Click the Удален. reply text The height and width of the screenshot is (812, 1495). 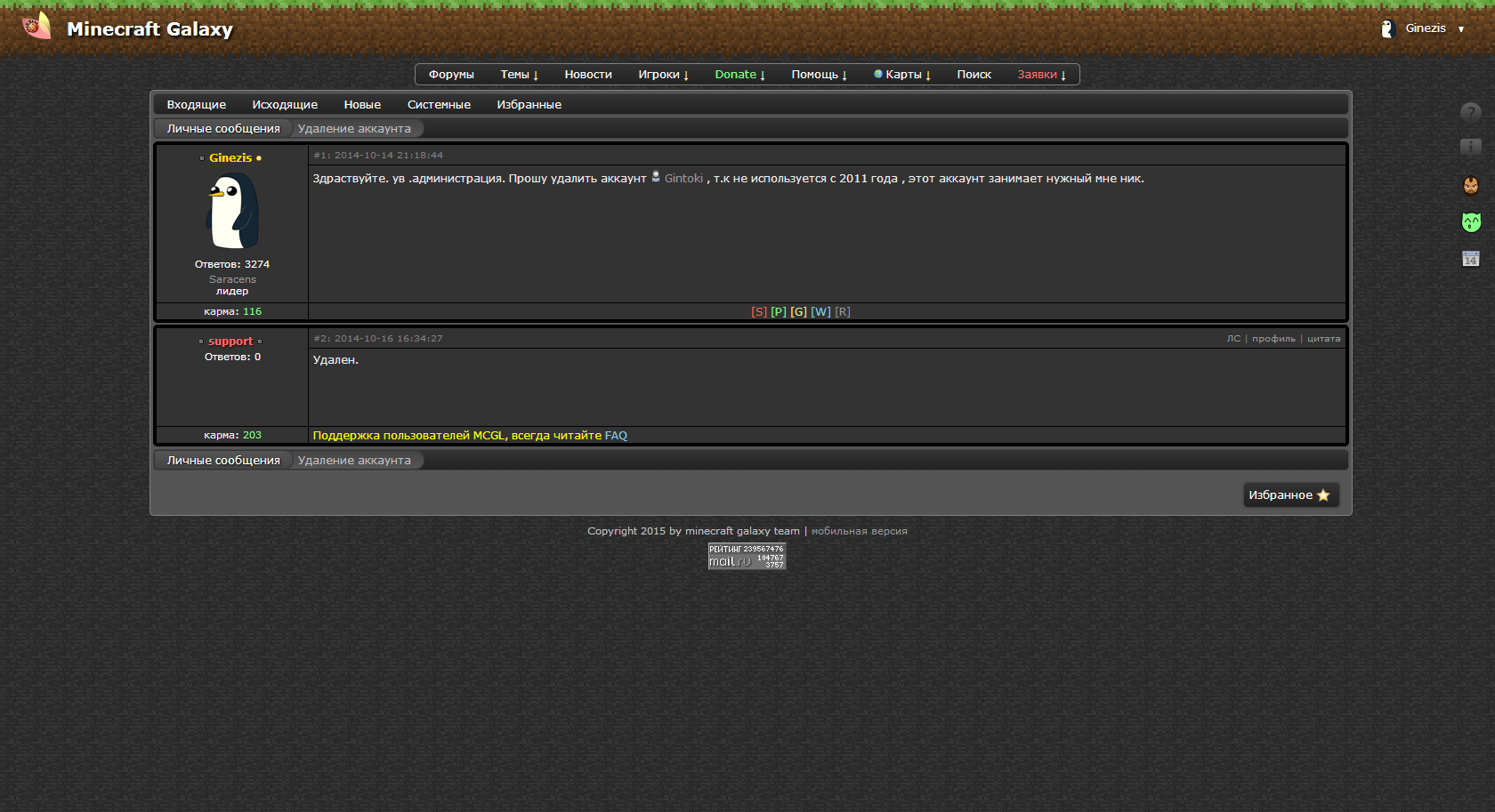[x=335, y=360]
